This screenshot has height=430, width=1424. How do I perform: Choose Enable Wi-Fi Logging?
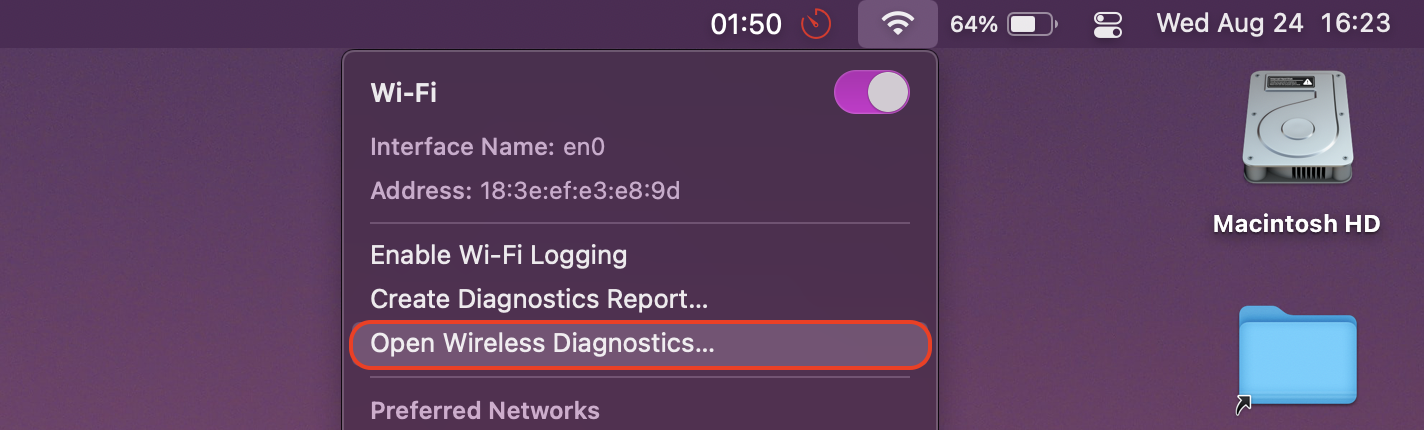click(499, 255)
